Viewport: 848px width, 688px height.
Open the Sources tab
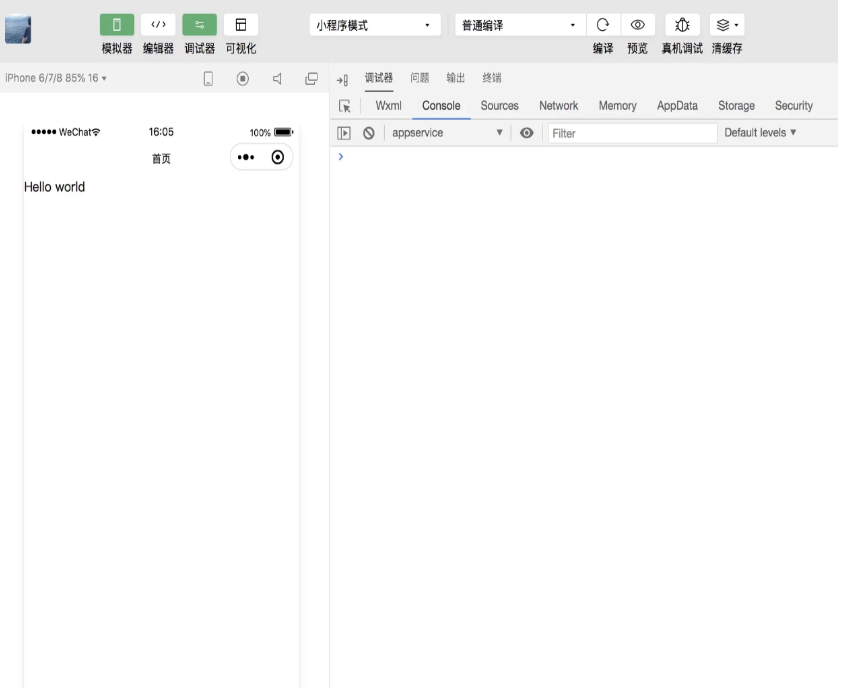(x=500, y=105)
